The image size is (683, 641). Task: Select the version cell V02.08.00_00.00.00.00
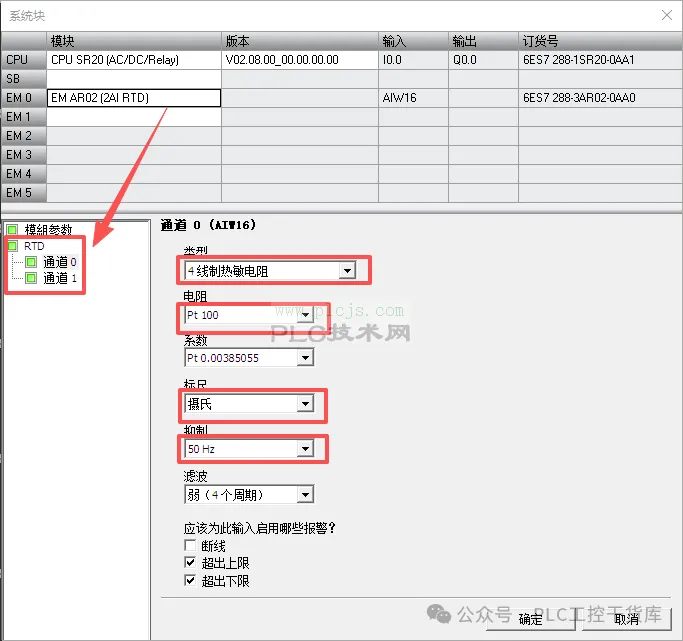(x=300, y=60)
